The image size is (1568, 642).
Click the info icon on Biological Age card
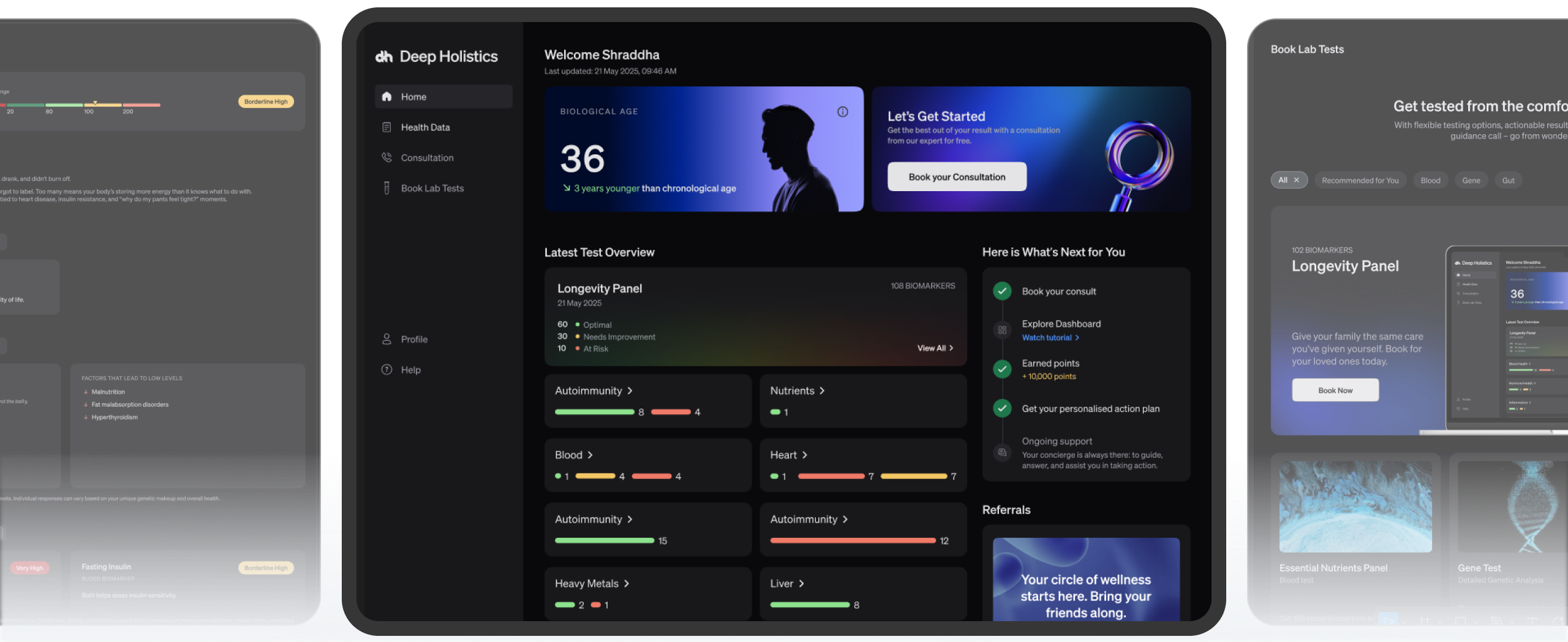[x=843, y=111]
